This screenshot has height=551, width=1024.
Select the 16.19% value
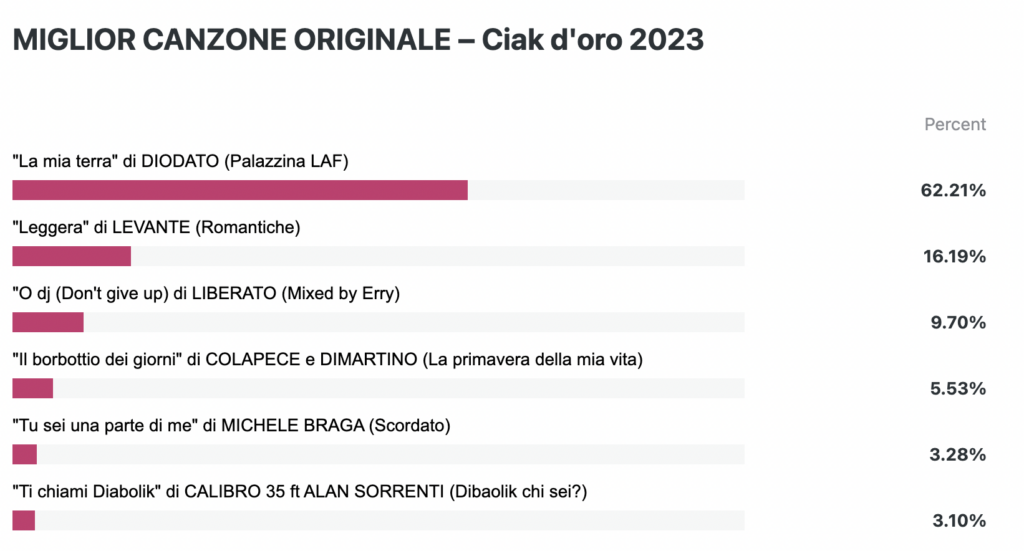coord(954,257)
